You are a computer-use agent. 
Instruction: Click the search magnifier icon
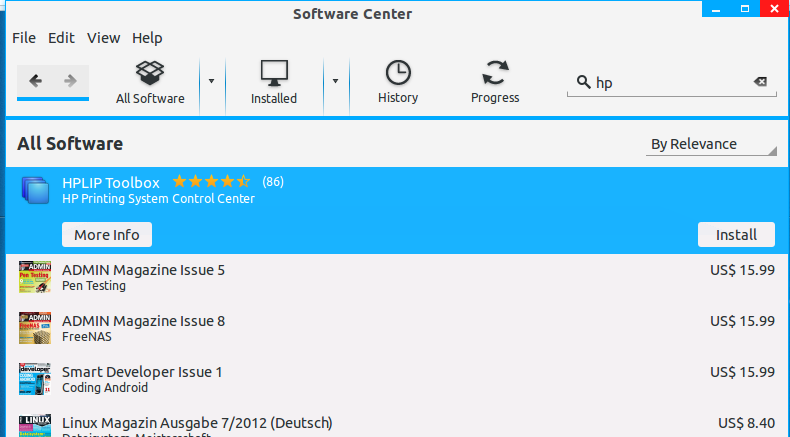(x=583, y=82)
